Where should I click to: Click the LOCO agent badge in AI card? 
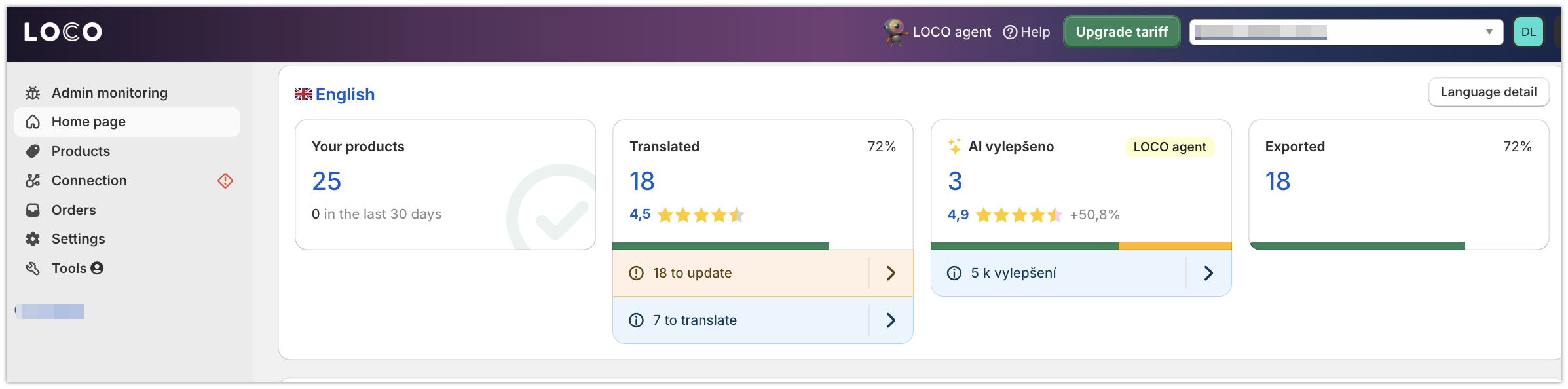1169,147
